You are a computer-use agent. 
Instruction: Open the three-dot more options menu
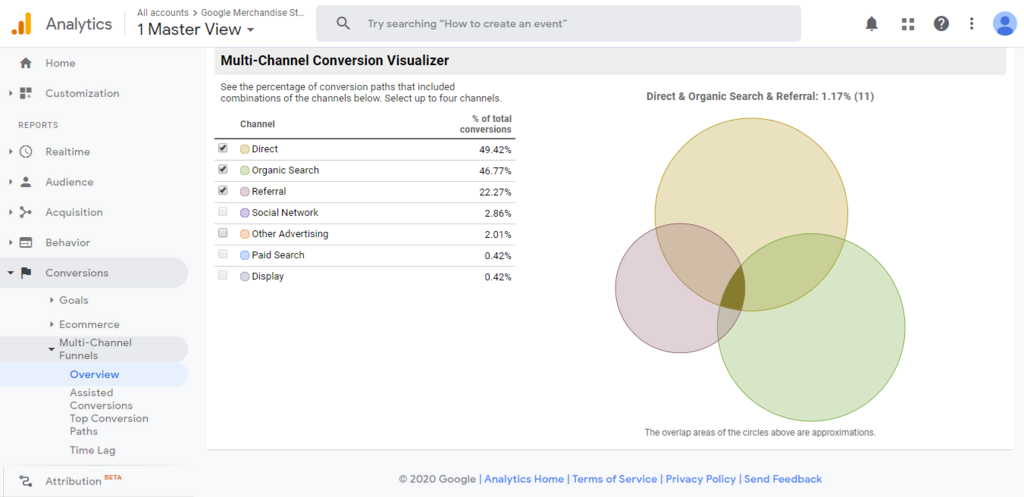971,24
